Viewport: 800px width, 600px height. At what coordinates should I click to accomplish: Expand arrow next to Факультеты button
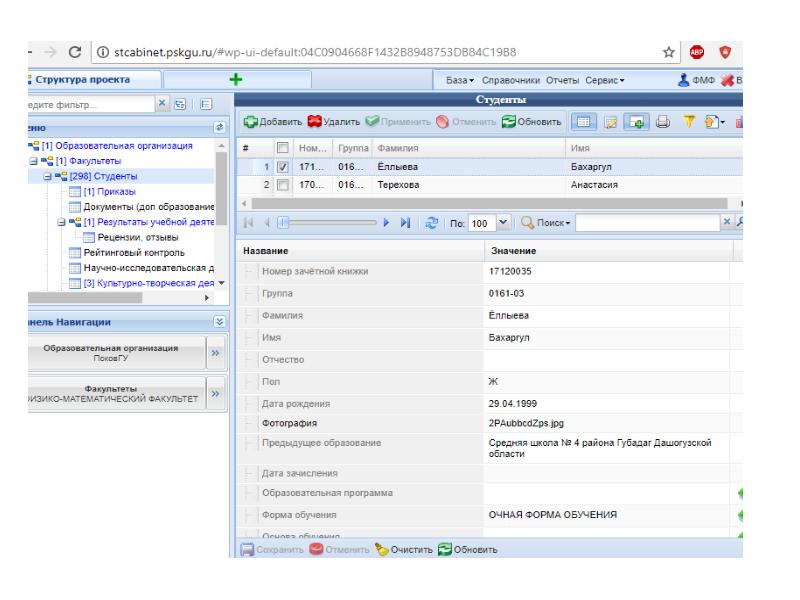click(x=215, y=393)
